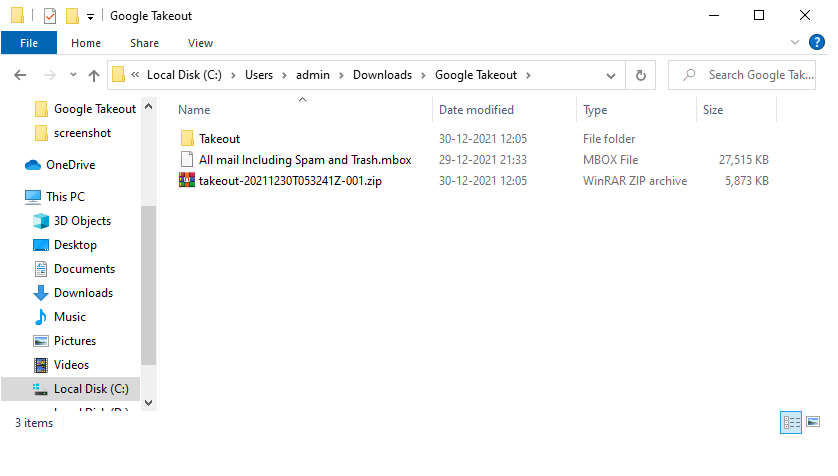Switch to Details view layout

pos(791,423)
